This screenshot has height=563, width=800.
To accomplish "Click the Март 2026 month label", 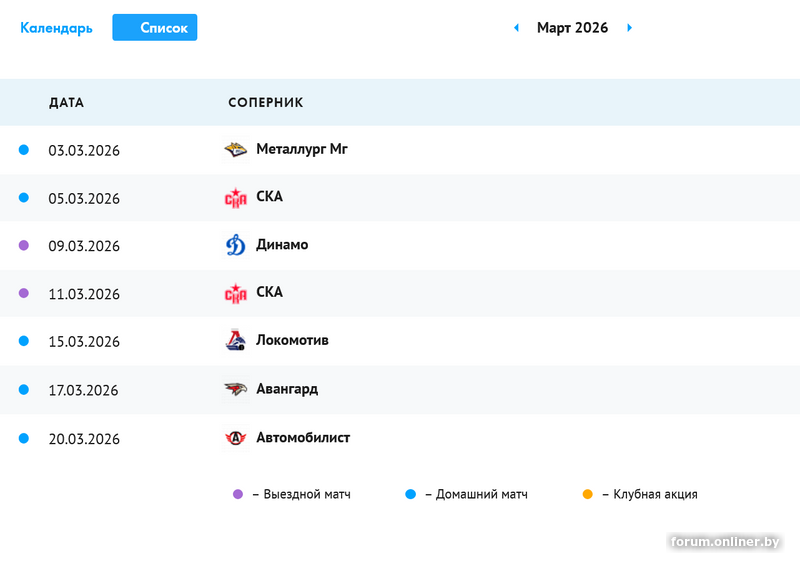I will (x=572, y=28).
